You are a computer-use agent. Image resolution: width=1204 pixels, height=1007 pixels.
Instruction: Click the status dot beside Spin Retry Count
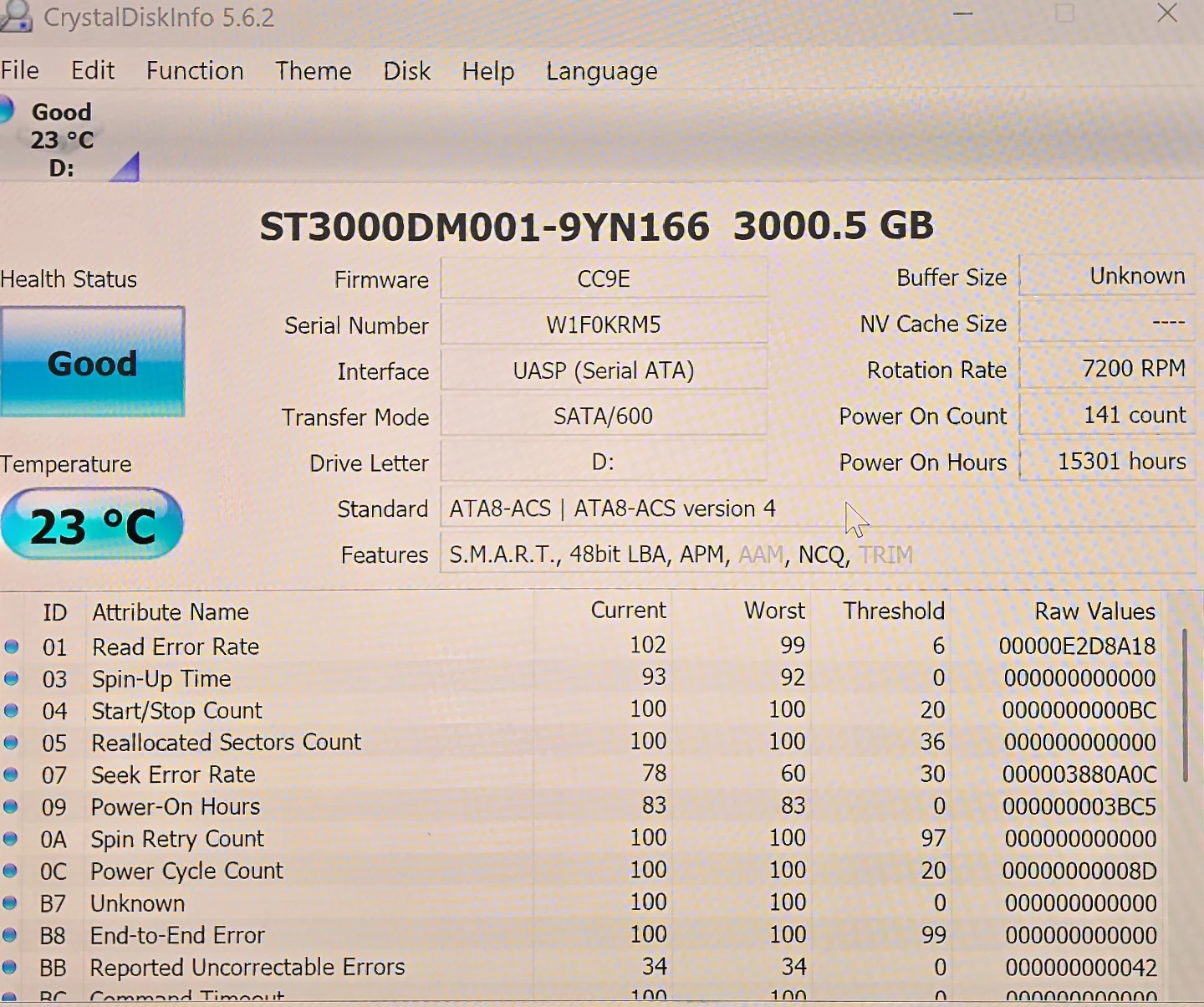10,839
